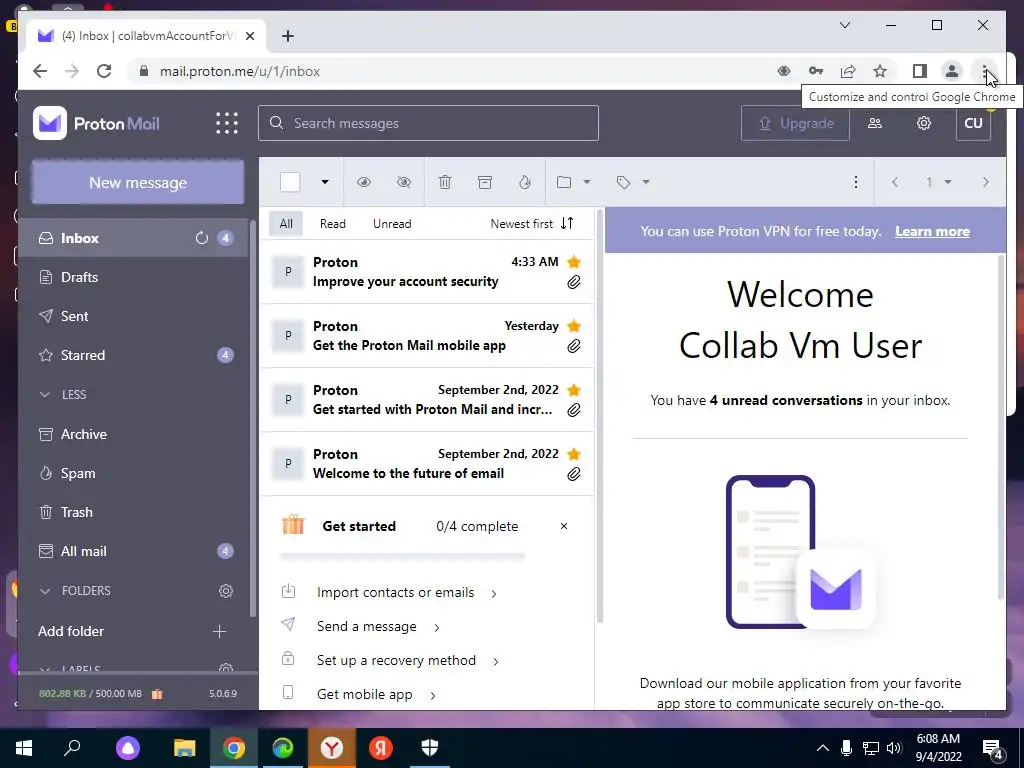Open the All mail folder
This screenshot has width=1024, height=768.
pos(134,551)
